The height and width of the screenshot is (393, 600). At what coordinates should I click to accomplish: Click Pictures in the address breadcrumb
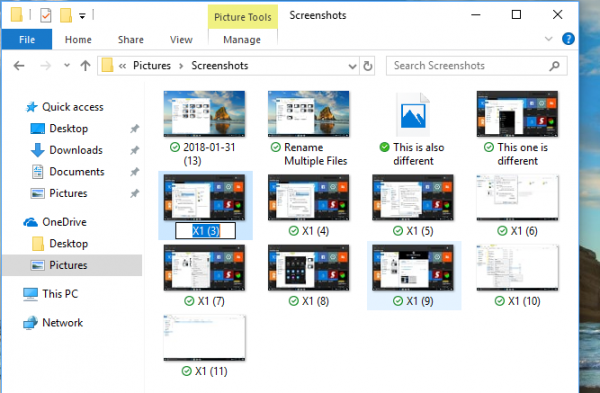click(x=152, y=66)
